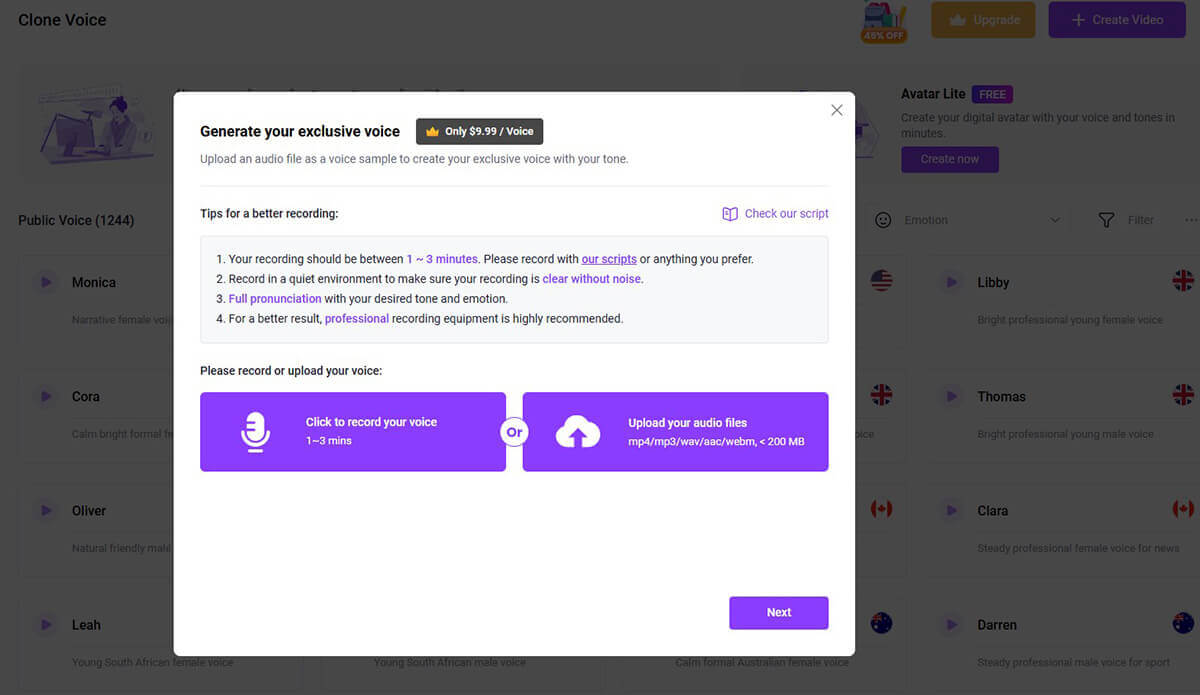Click the Next button
The height and width of the screenshot is (695, 1200).
(778, 613)
